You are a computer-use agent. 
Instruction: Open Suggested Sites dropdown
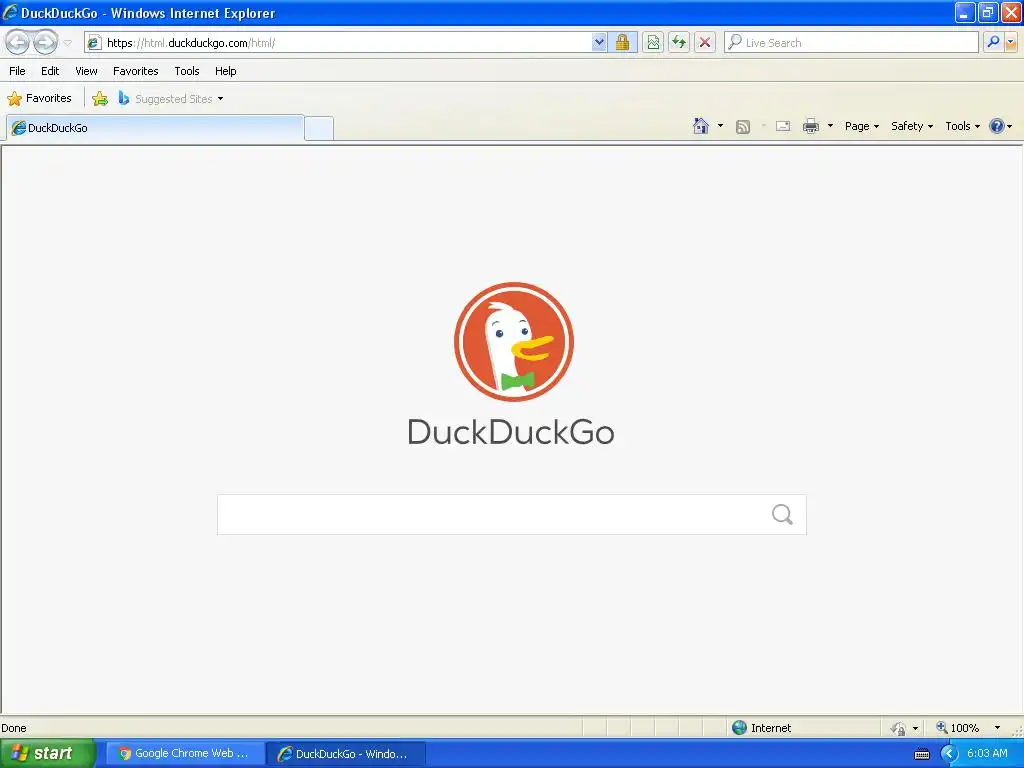(x=170, y=99)
